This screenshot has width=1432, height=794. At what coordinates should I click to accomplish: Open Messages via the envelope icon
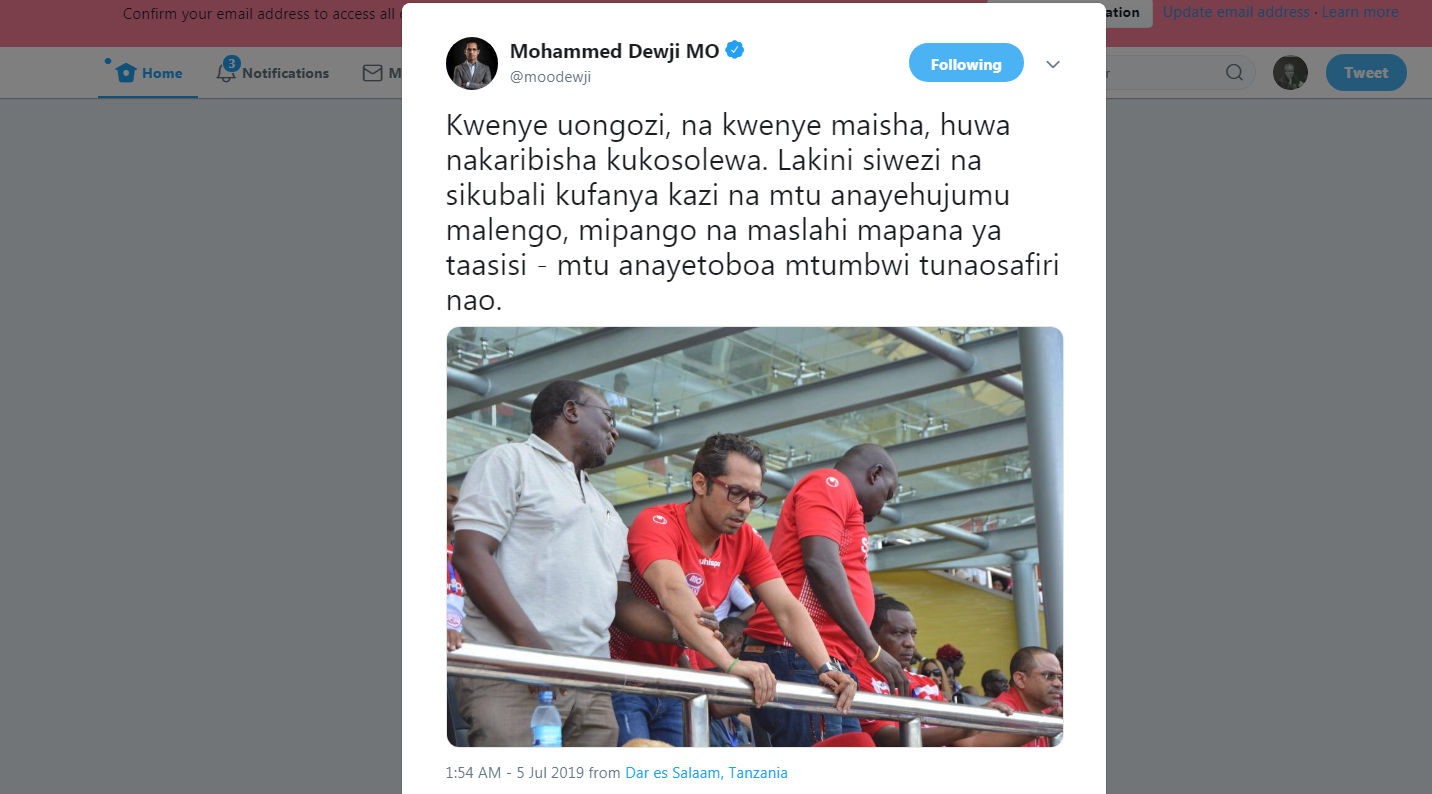pos(372,73)
